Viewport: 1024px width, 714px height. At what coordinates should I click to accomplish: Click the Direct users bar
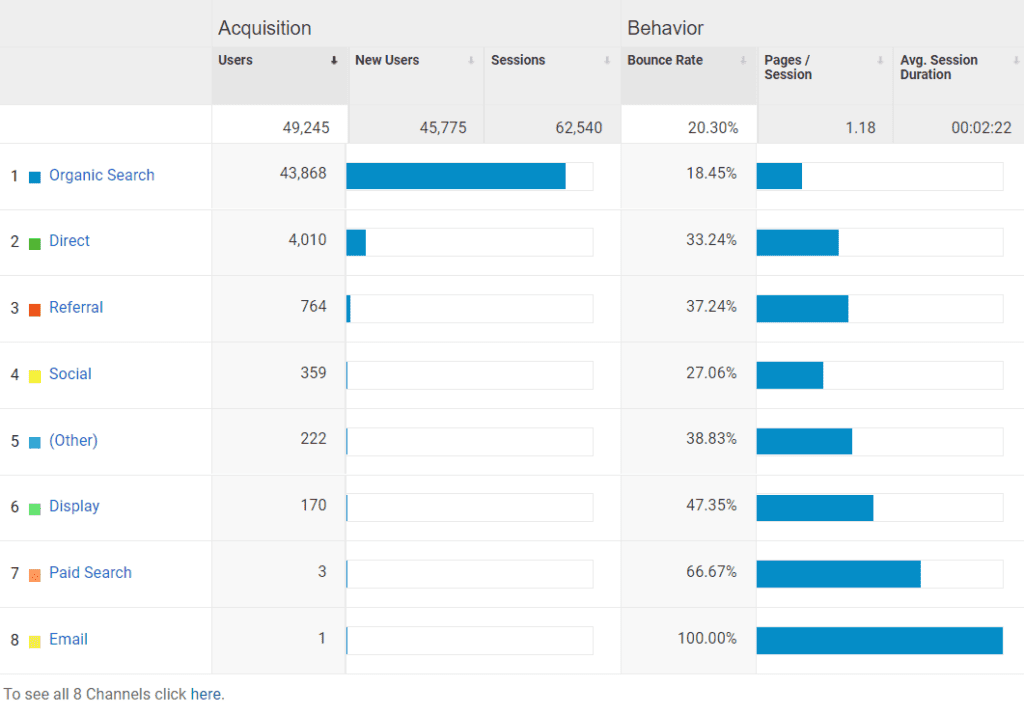356,242
